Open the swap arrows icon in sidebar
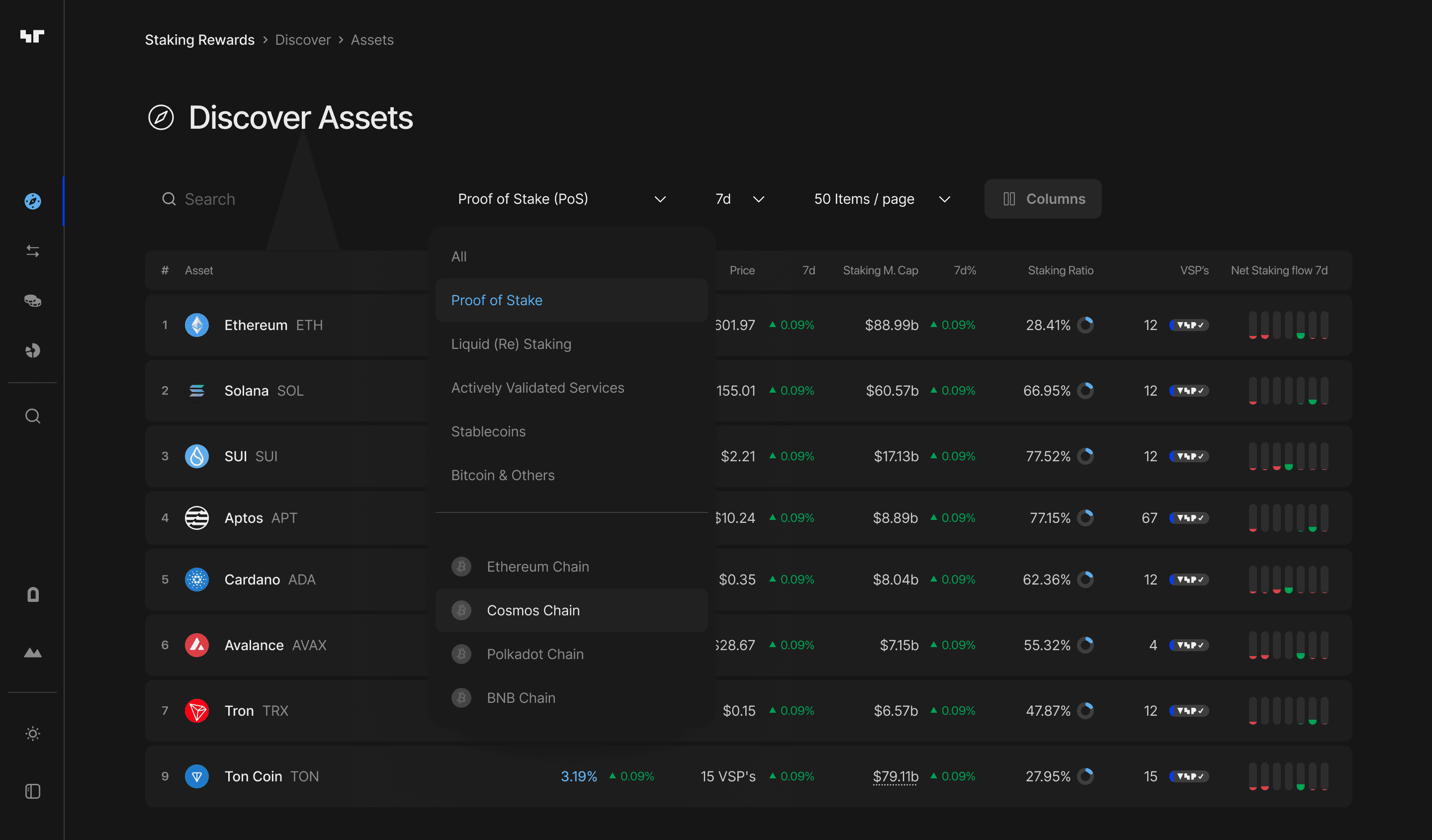The image size is (1432, 840). pos(32,251)
